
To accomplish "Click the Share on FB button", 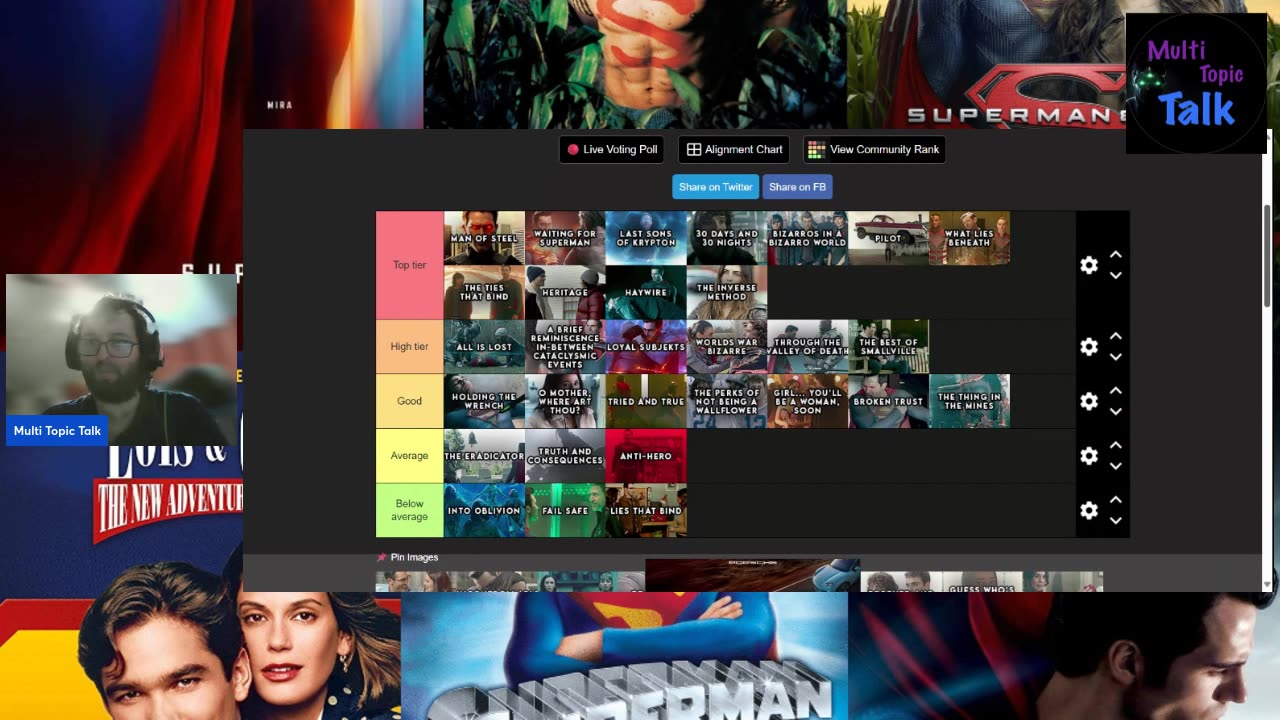I will 797,187.
